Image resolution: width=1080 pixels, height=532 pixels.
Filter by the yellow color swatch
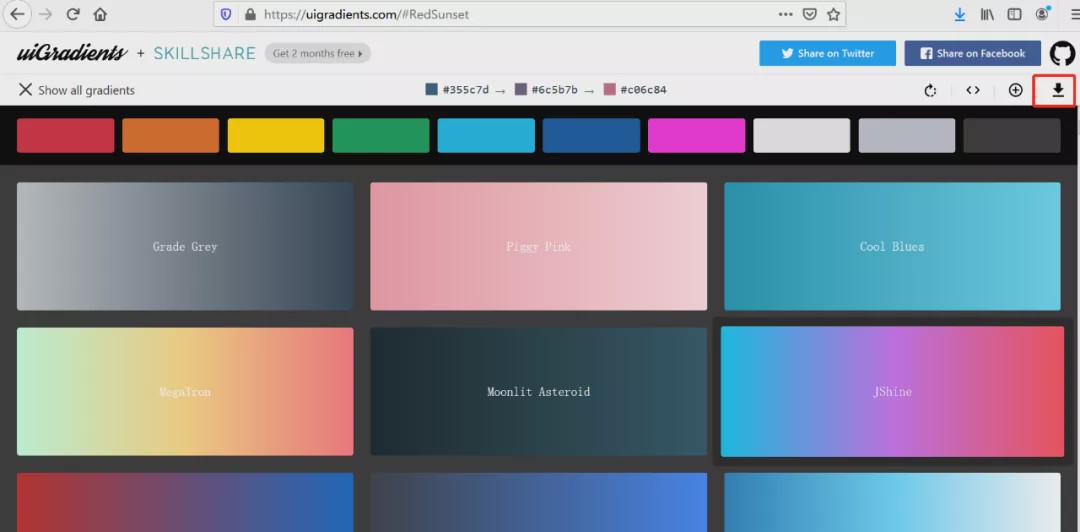(276, 135)
